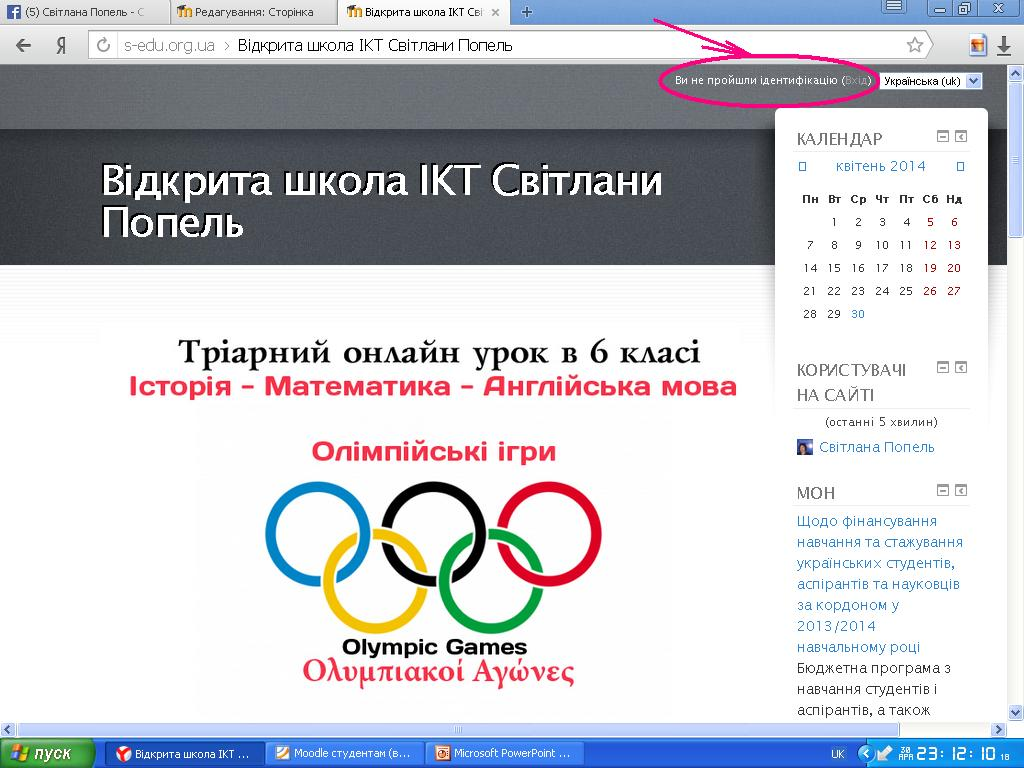Screen dimensions: 1024x768
Task: Click the site title Відкрита школа ІКТ
Action: 382,200
